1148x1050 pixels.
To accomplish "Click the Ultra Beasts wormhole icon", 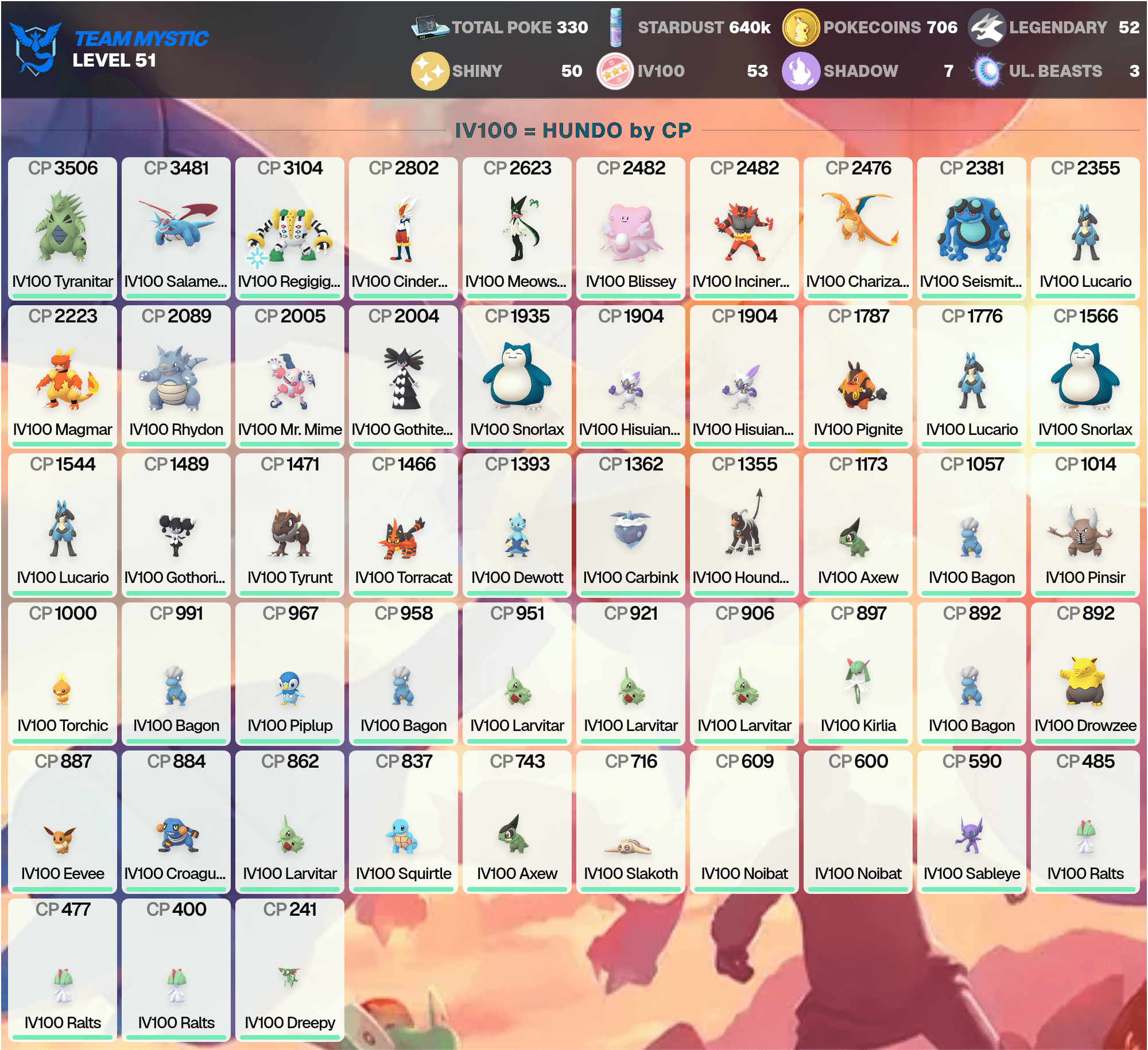I will click(987, 71).
